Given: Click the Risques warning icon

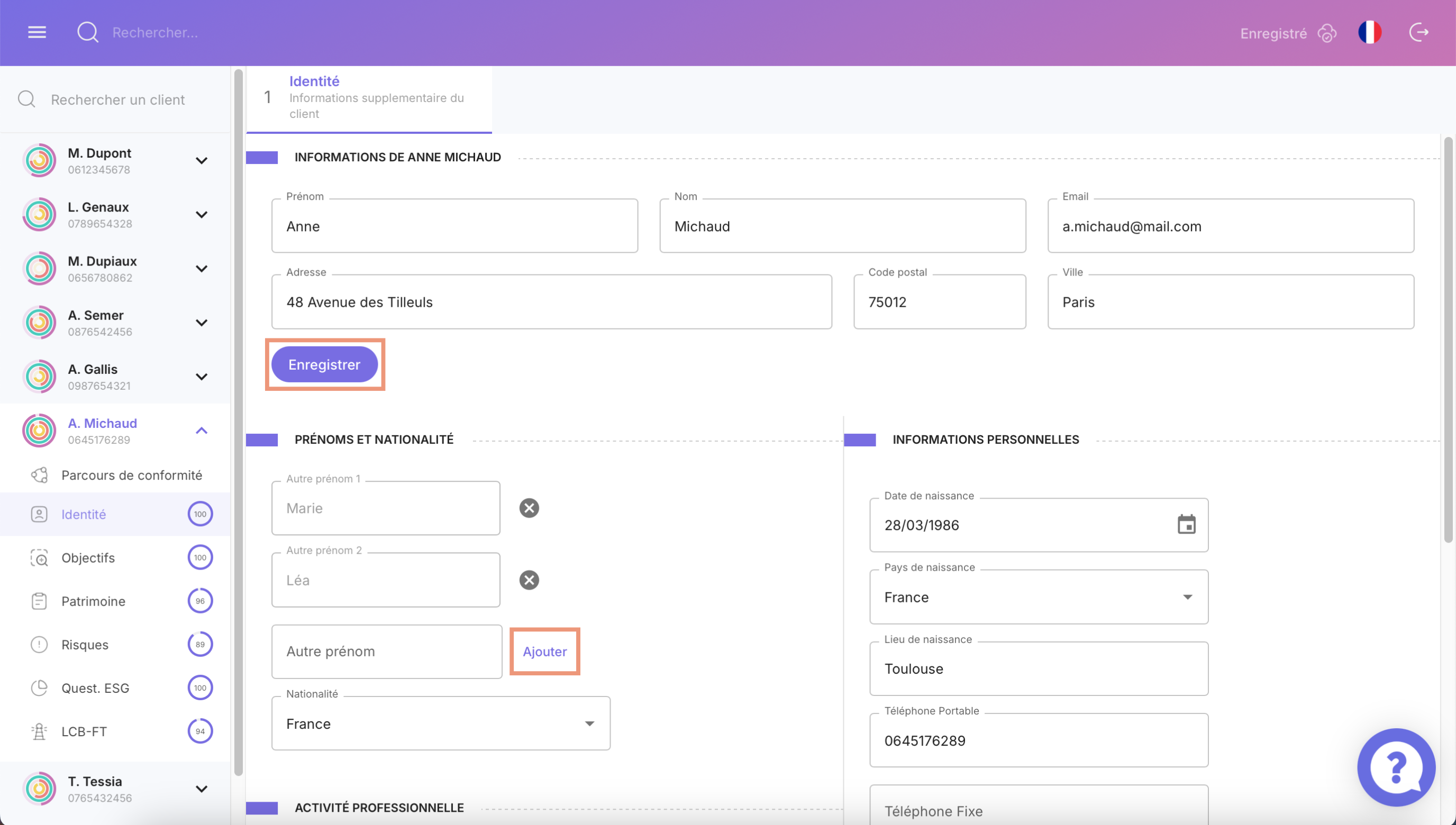Looking at the screenshot, I should pos(39,644).
